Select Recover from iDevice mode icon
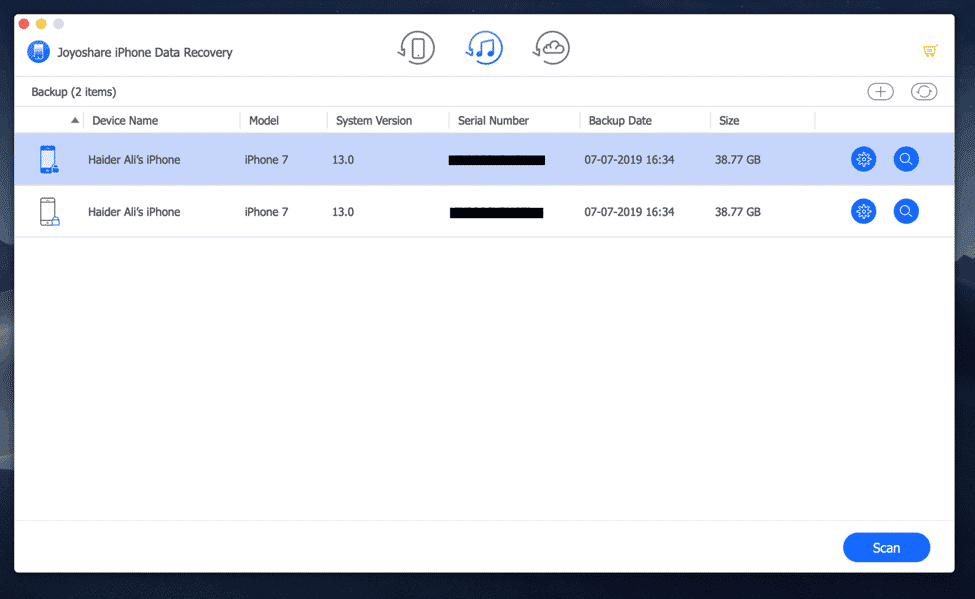The image size is (975, 599). pos(417,48)
